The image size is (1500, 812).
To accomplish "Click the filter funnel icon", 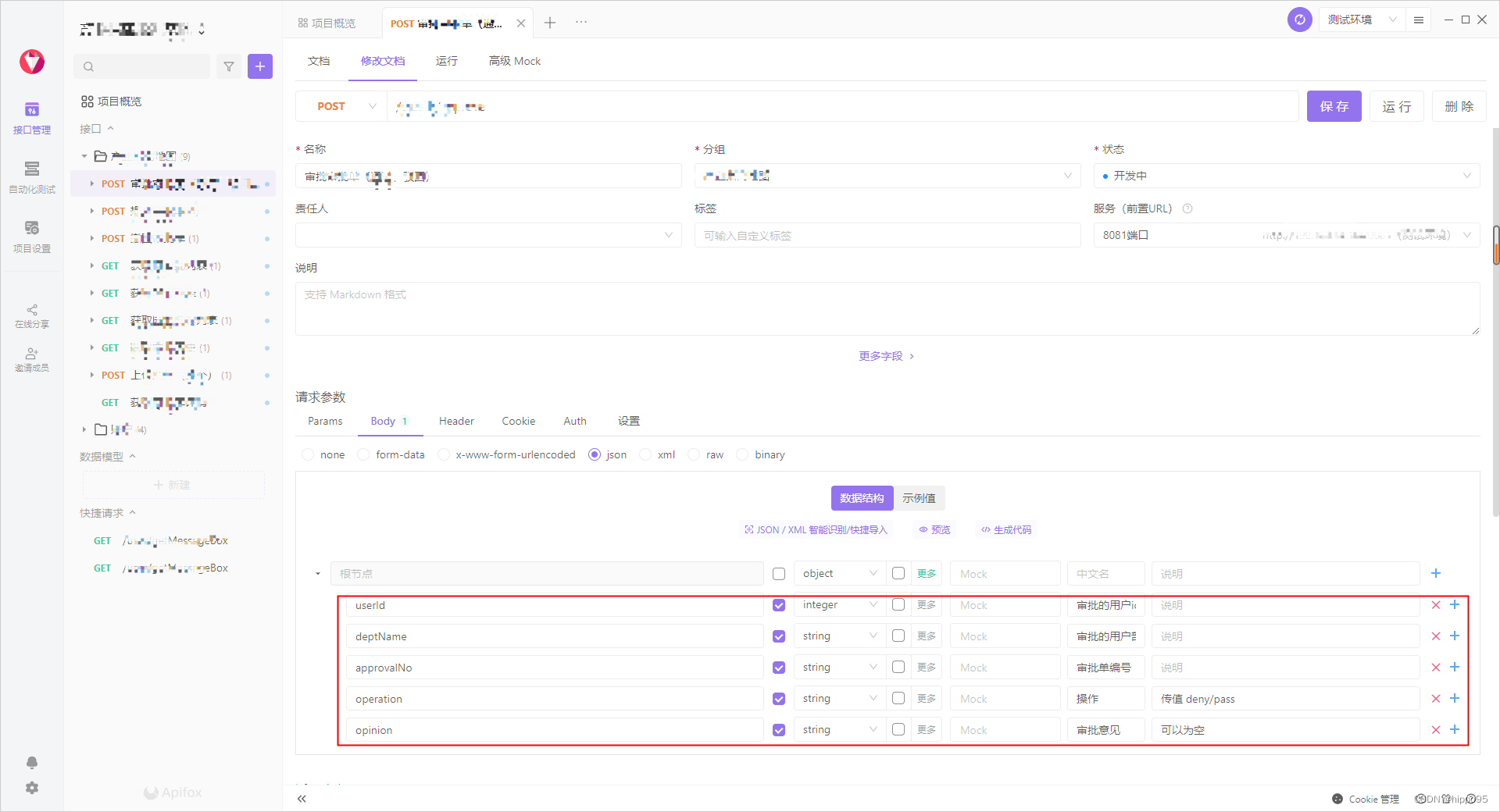I will tap(229, 66).
